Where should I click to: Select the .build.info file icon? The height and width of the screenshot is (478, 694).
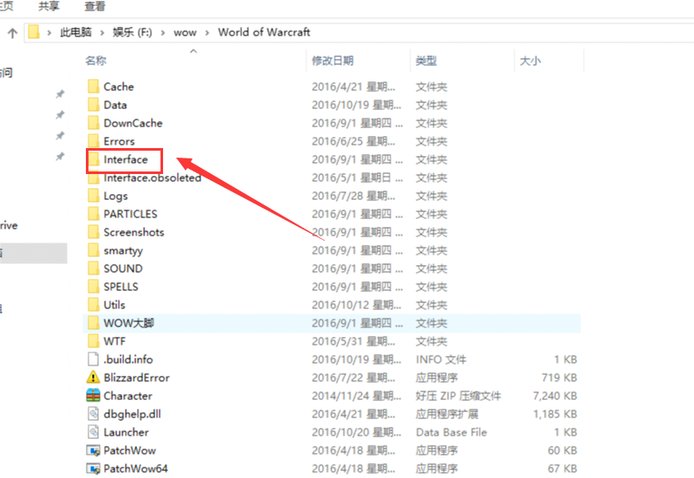coord(93,359)
